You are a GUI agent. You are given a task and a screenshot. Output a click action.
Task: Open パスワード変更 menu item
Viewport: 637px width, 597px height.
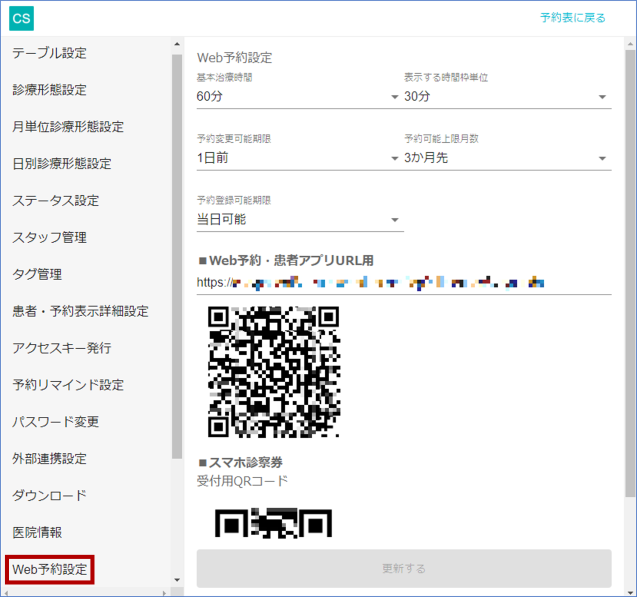(56, 422)
